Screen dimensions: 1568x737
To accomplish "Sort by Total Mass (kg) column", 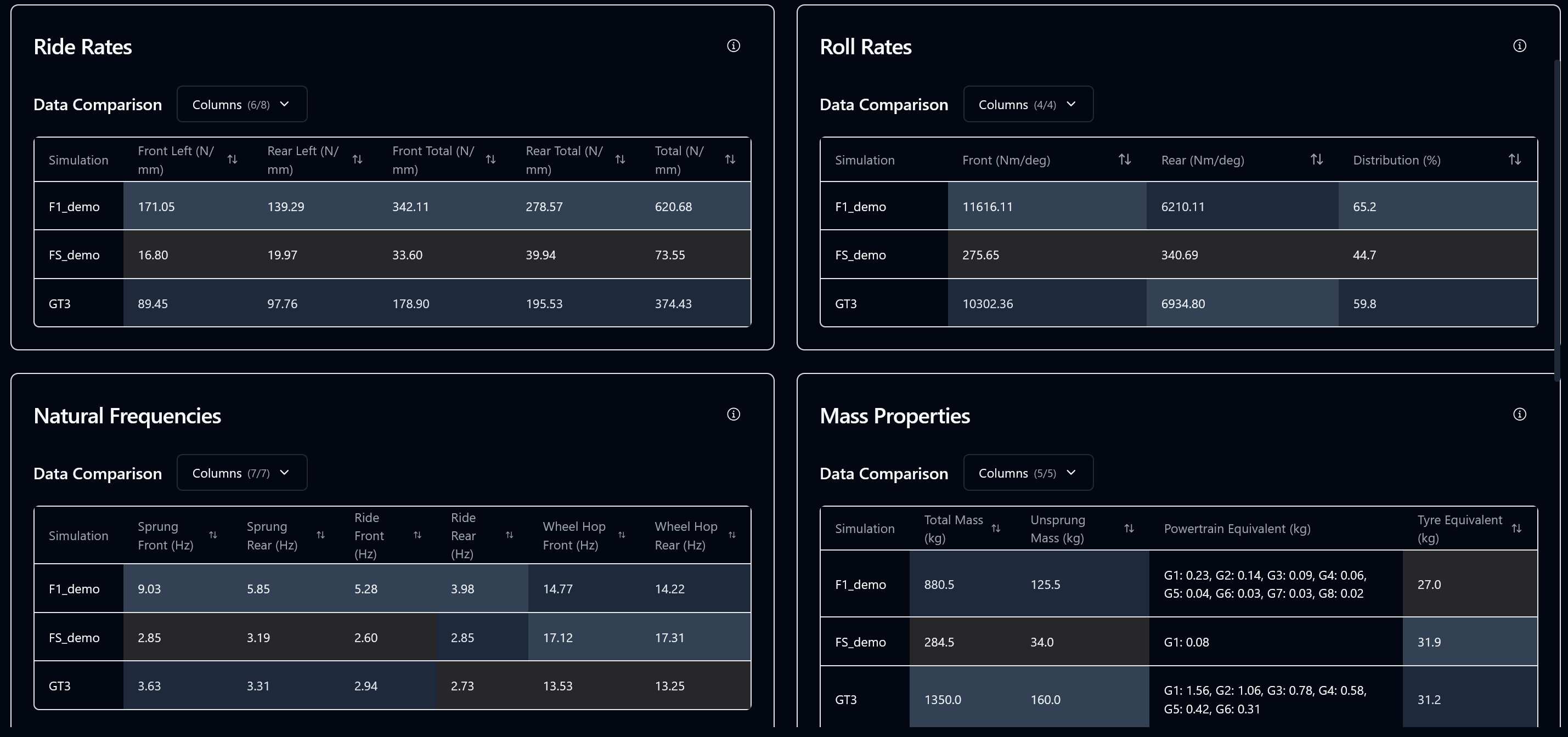I will coord(996,528).
